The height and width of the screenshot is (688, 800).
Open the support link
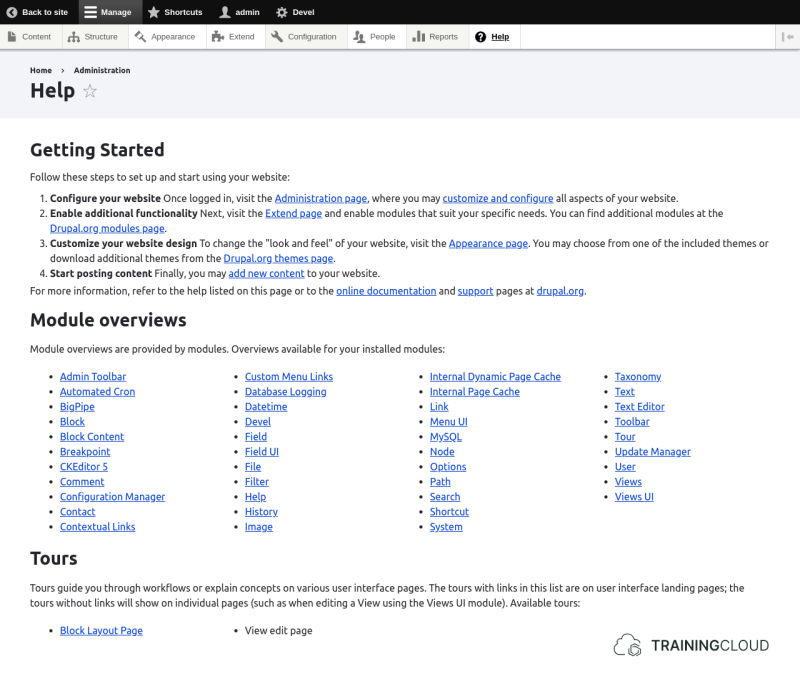click(x=475, y=291)
